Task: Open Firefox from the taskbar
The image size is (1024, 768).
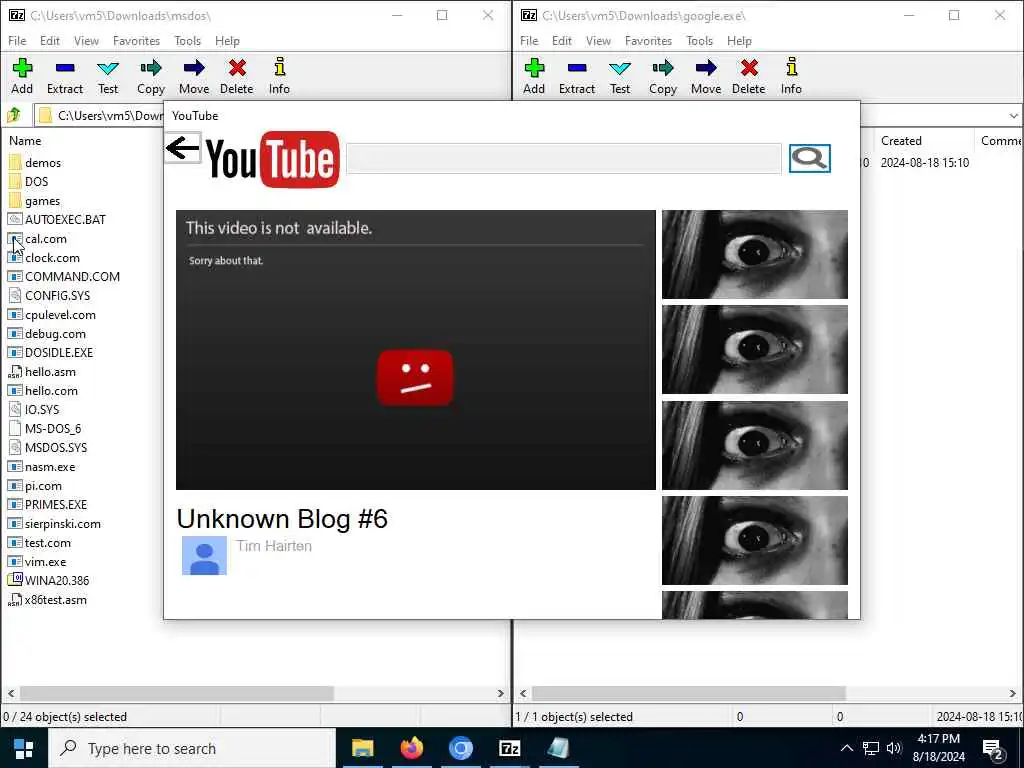Action: click(411, 748)
